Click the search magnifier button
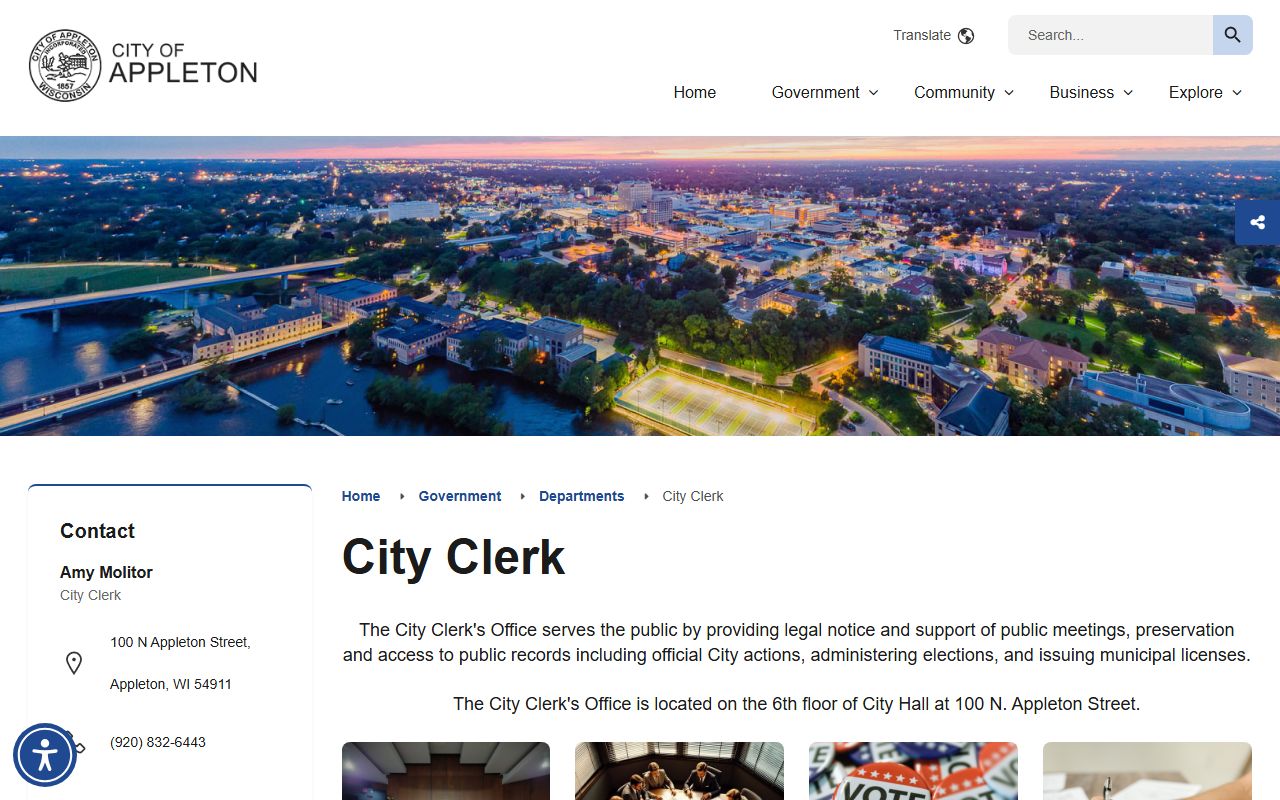The image size is (1280, 800). coord(1232,35)
